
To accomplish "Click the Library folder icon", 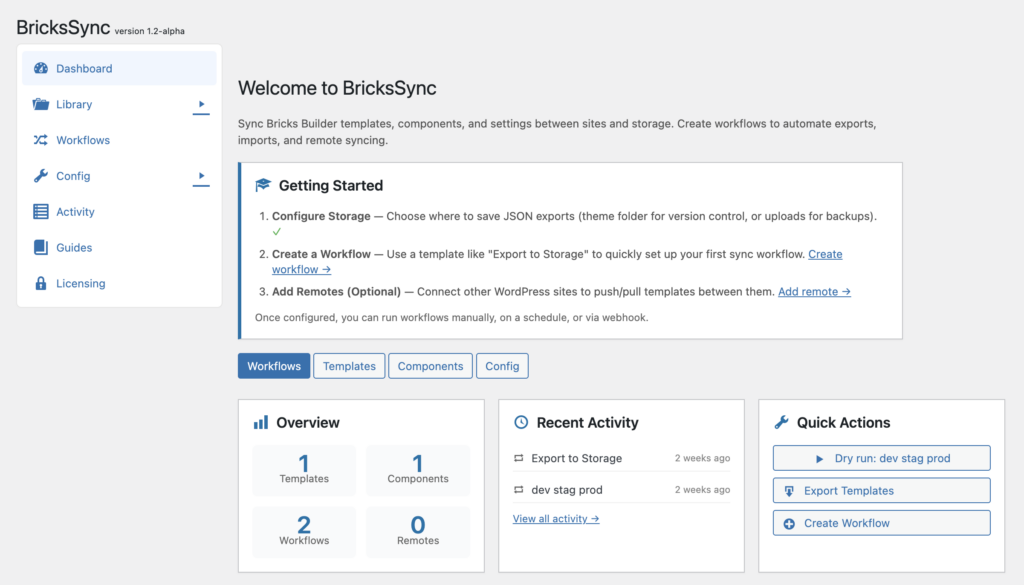I will (41, 104).
